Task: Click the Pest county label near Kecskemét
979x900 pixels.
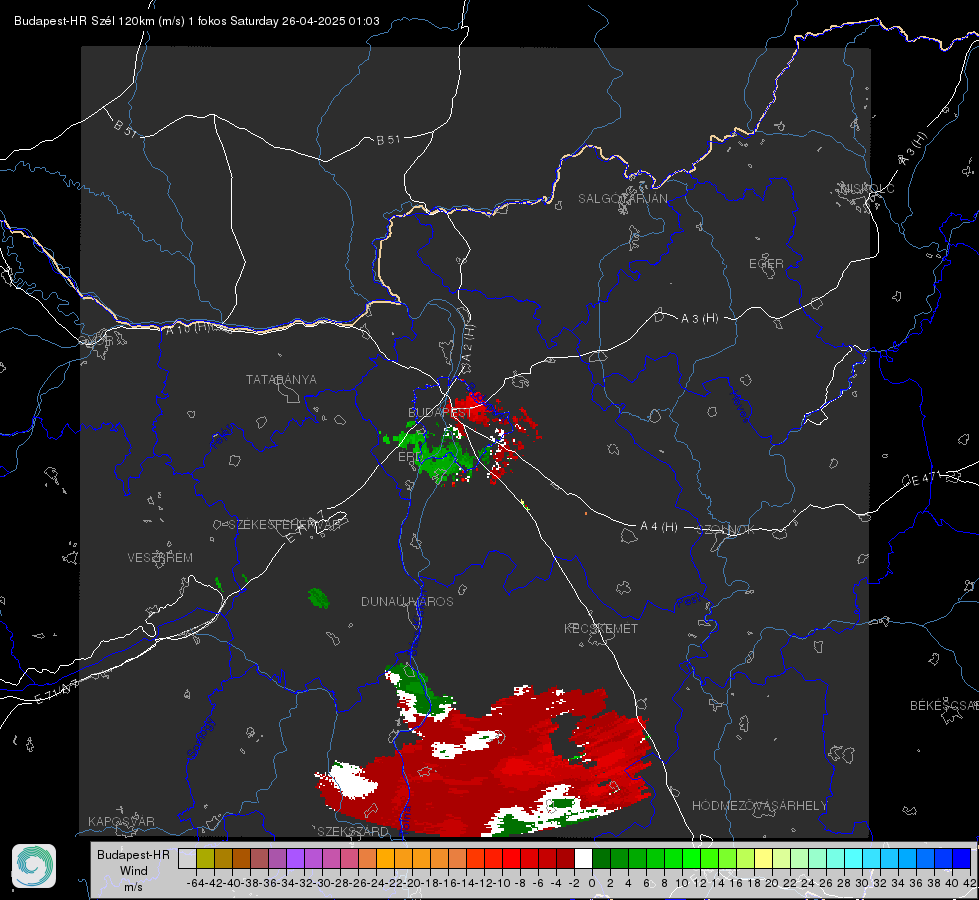Action: pyautogui.click(x=689, y=602)
